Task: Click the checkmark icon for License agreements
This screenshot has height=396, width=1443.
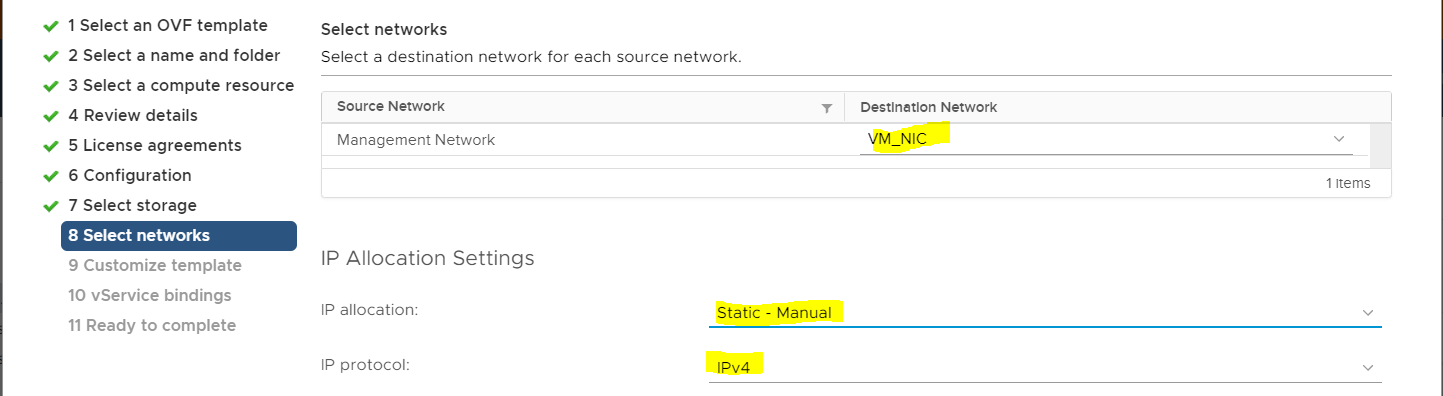Action: (51, 146)
